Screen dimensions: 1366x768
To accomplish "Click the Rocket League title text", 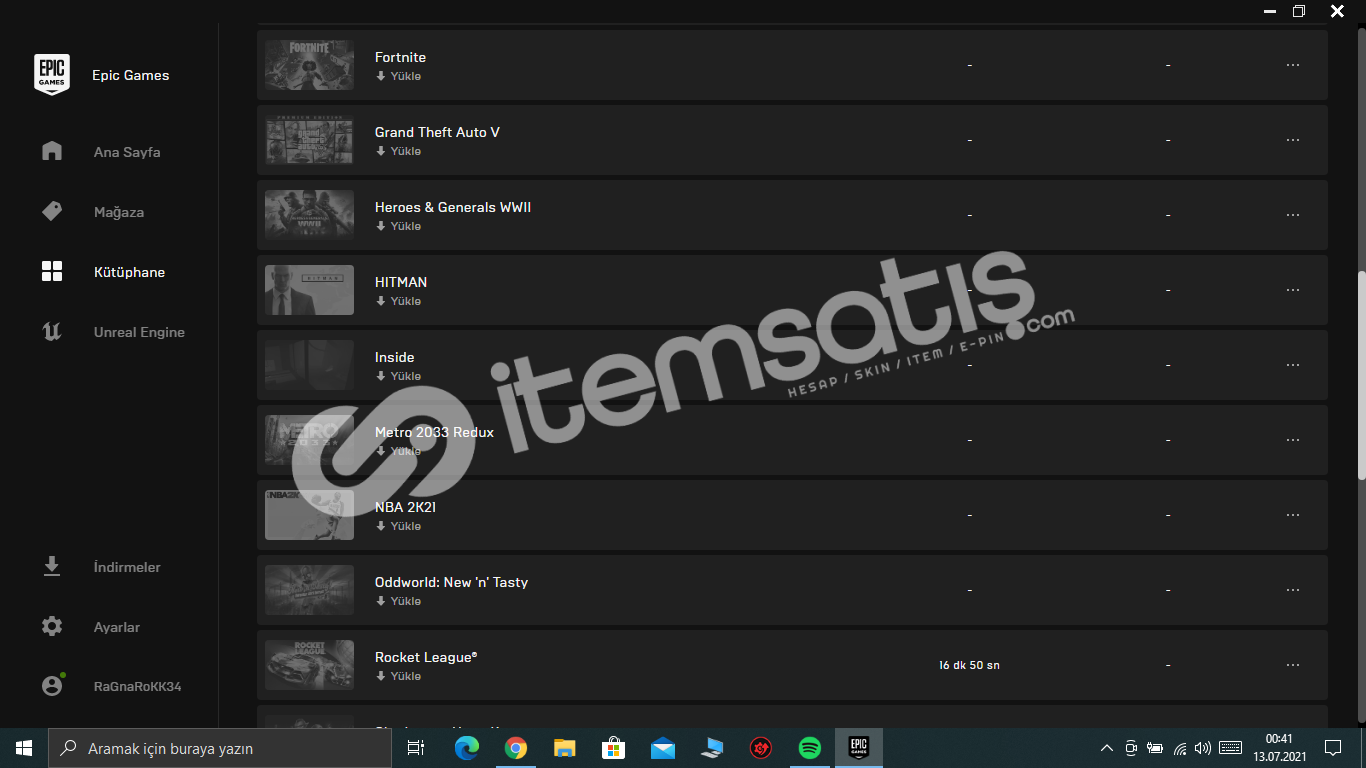I will 426,657.
